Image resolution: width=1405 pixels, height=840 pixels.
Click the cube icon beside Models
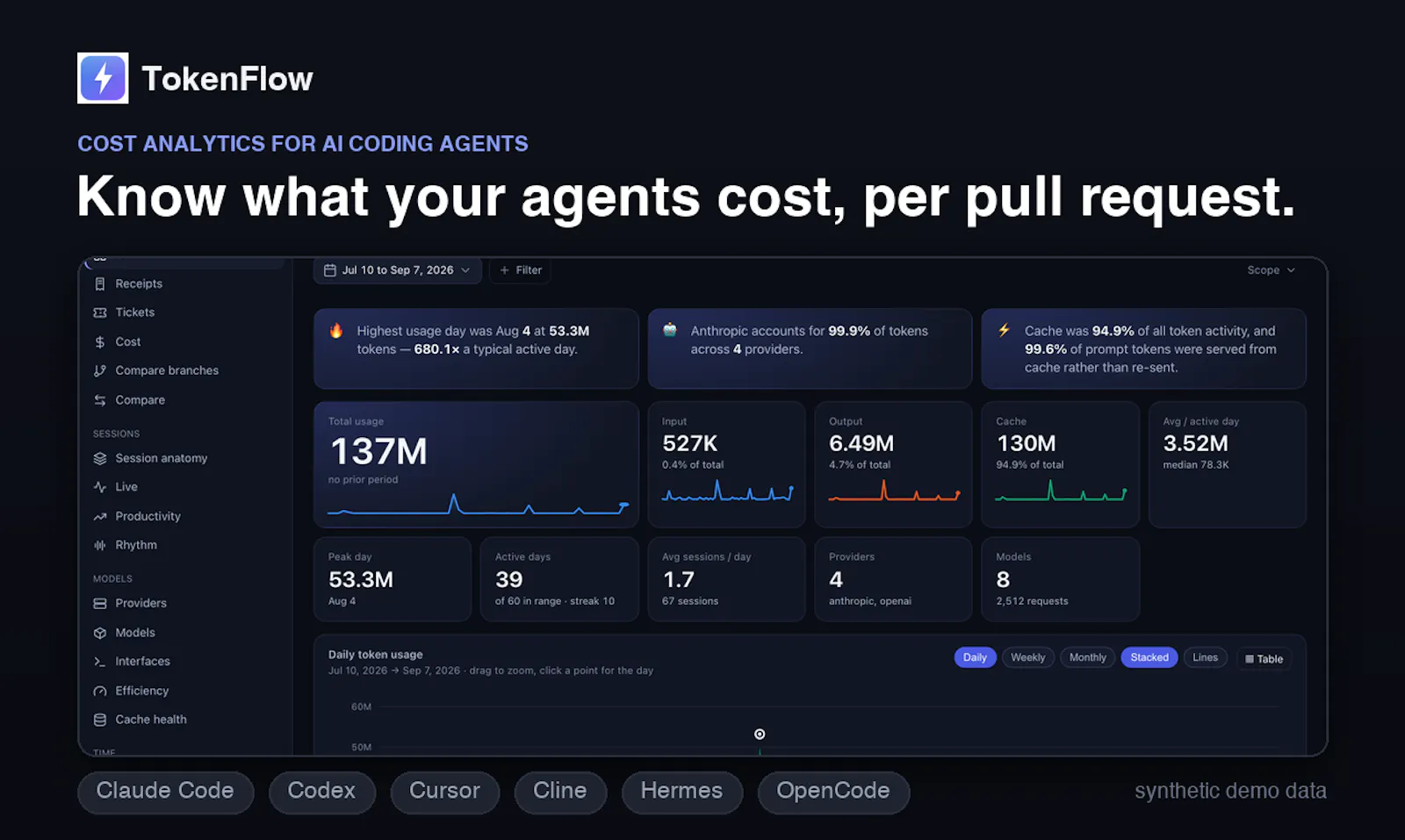(100, 633)
